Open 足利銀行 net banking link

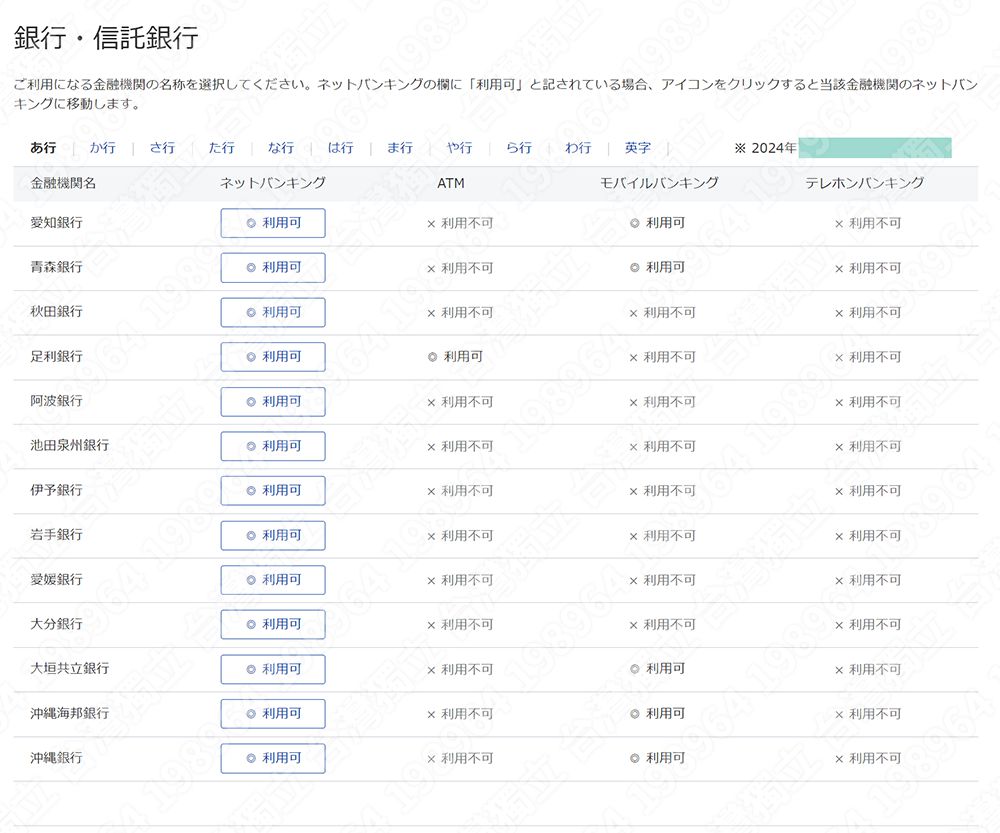(x=273, y=357)
